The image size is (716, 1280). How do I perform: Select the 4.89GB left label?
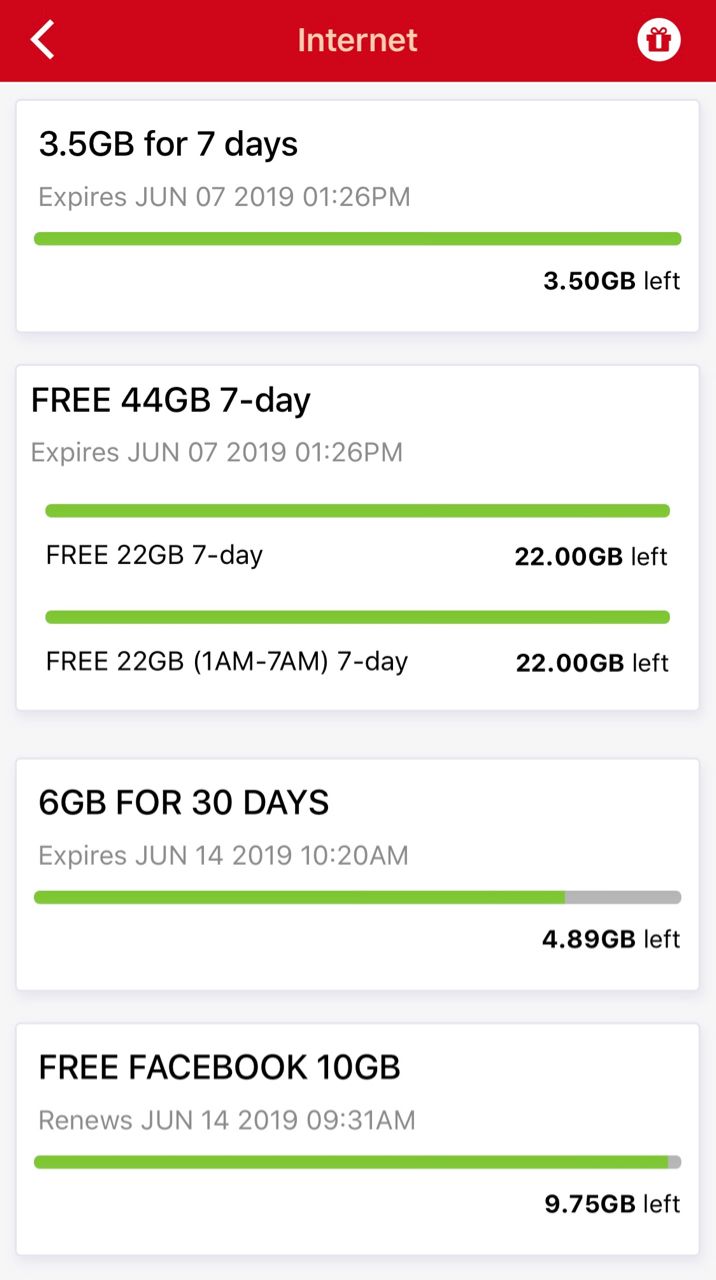[610, 939]
